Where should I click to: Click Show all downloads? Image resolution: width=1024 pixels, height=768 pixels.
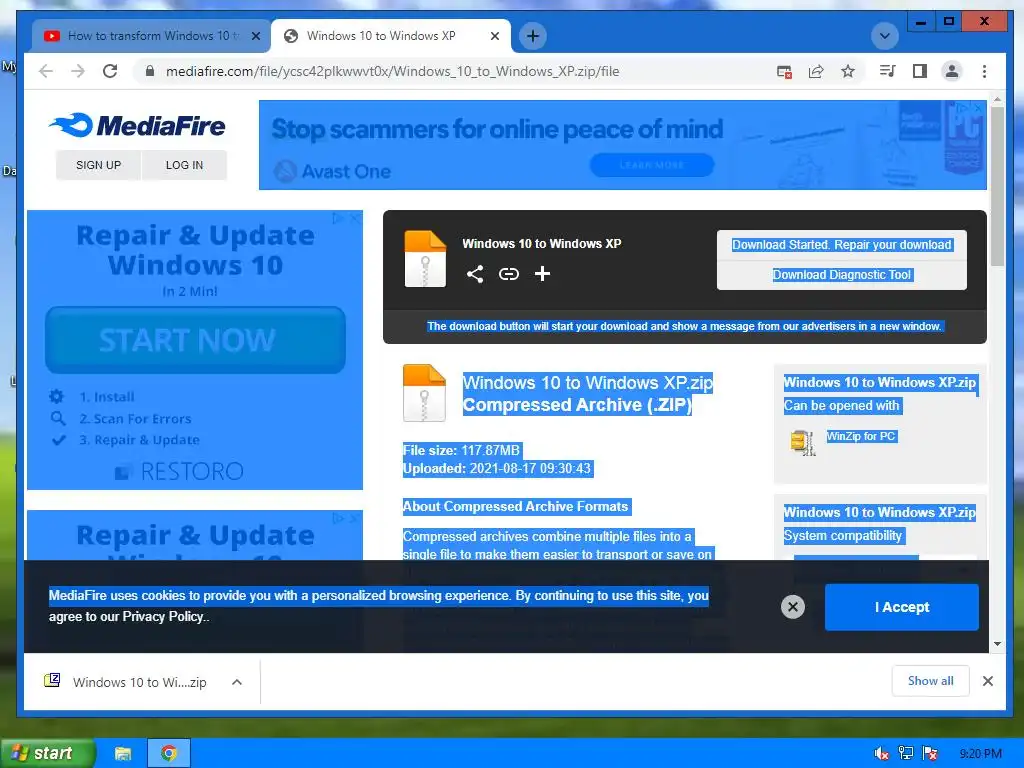pos(930,681)
